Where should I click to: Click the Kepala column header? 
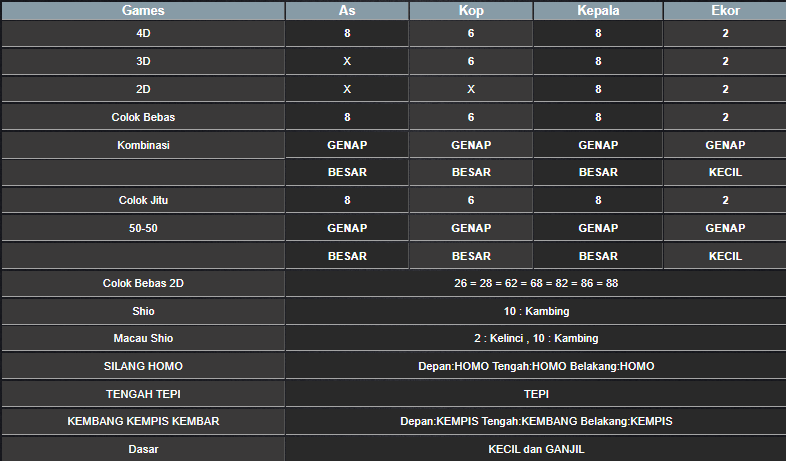[x=598, y=11]
